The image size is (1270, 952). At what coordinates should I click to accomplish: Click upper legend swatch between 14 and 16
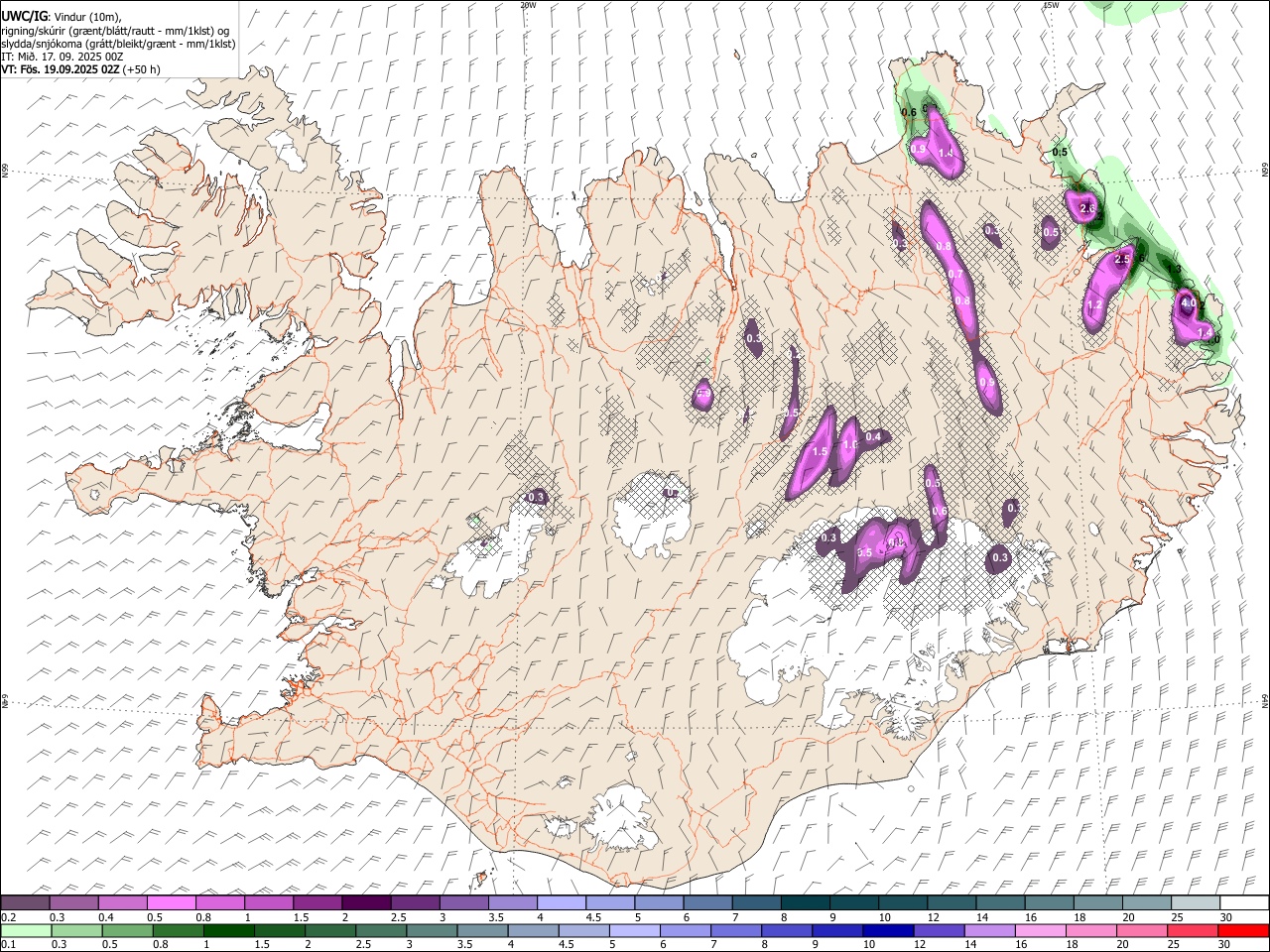(x=1001, y=902)
